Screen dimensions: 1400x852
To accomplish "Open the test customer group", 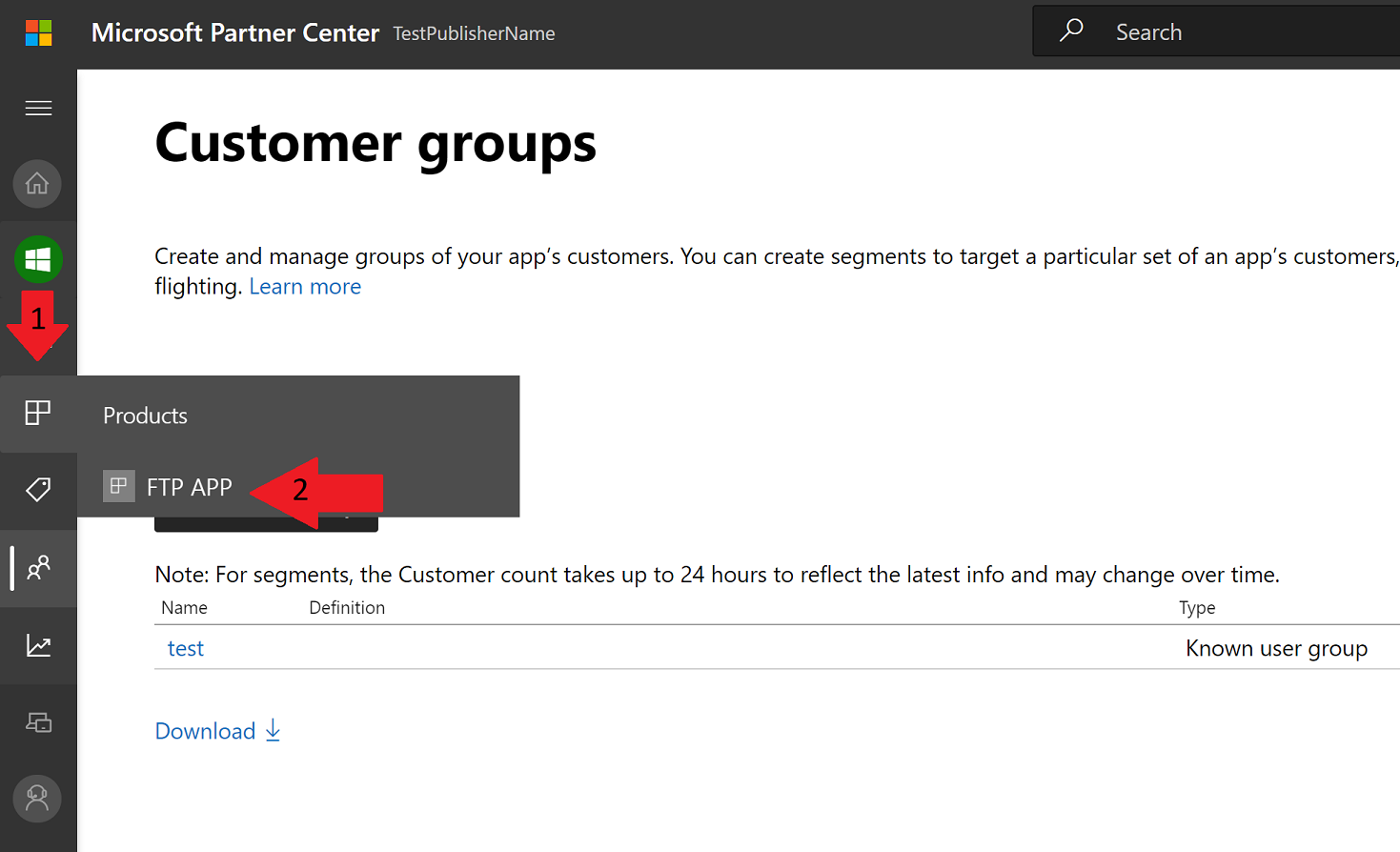I will click(186, 648).
